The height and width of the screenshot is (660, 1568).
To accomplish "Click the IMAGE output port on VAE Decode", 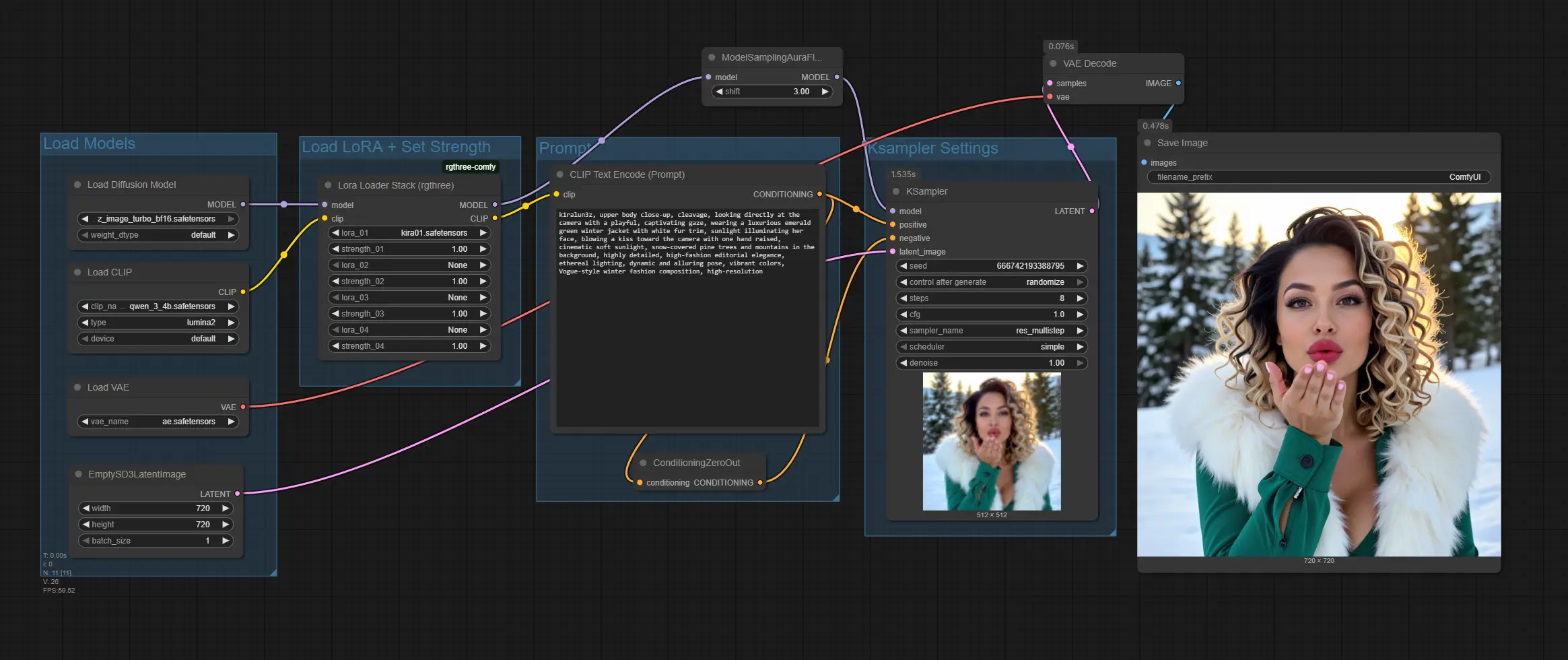I will tap(1178, 83).
